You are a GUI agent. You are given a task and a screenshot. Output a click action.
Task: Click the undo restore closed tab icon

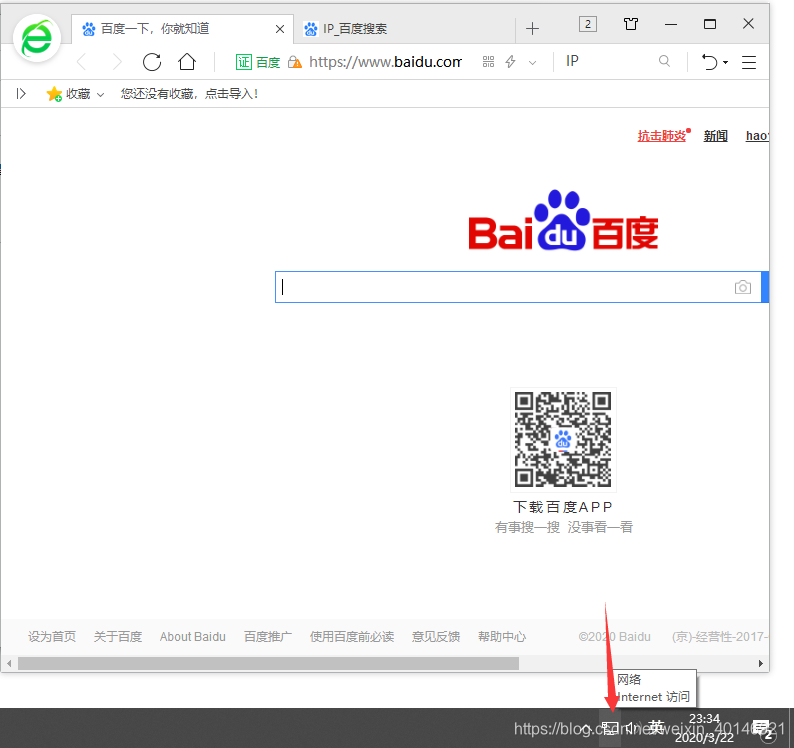coord(709,62)
